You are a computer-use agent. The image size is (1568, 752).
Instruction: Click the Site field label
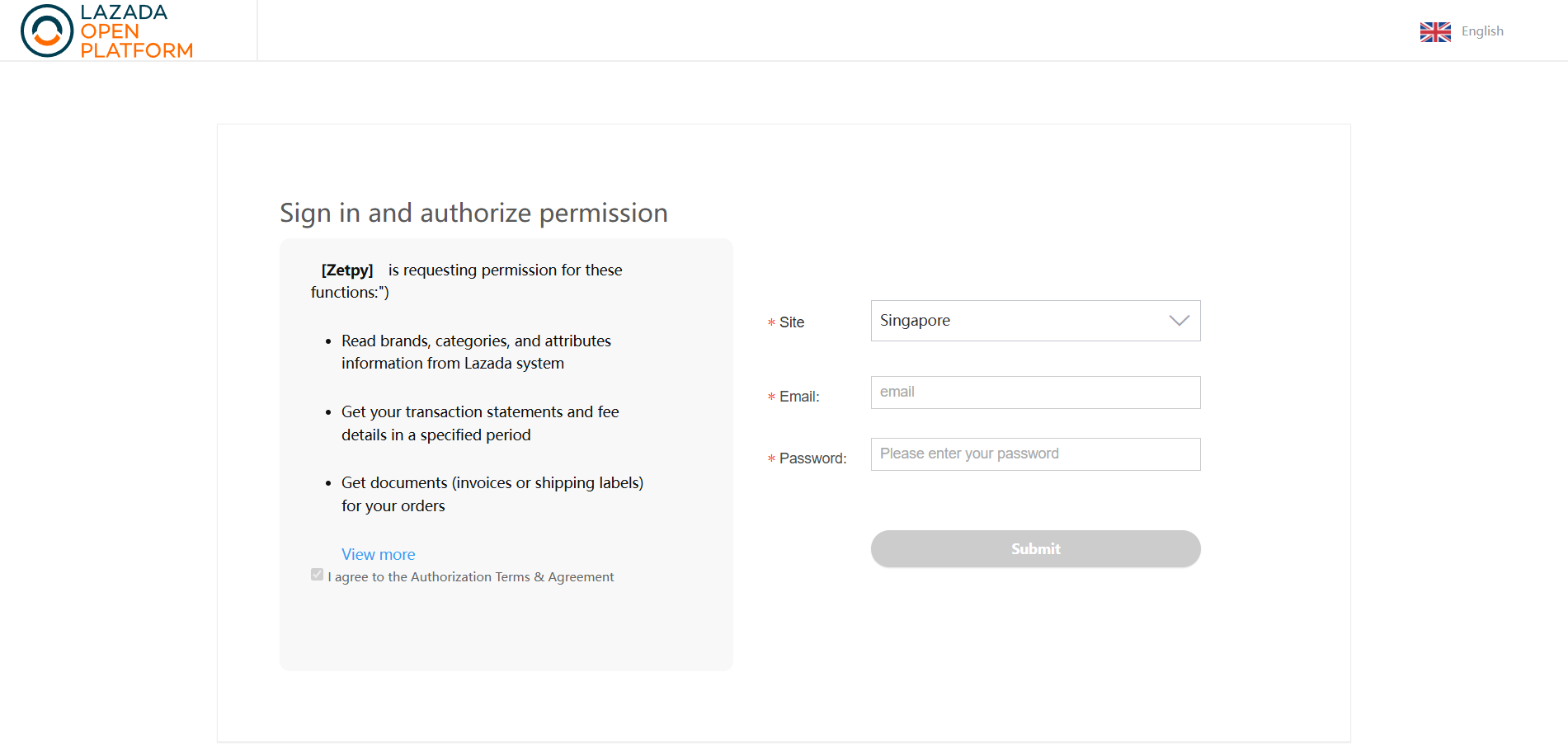point(792,322)
